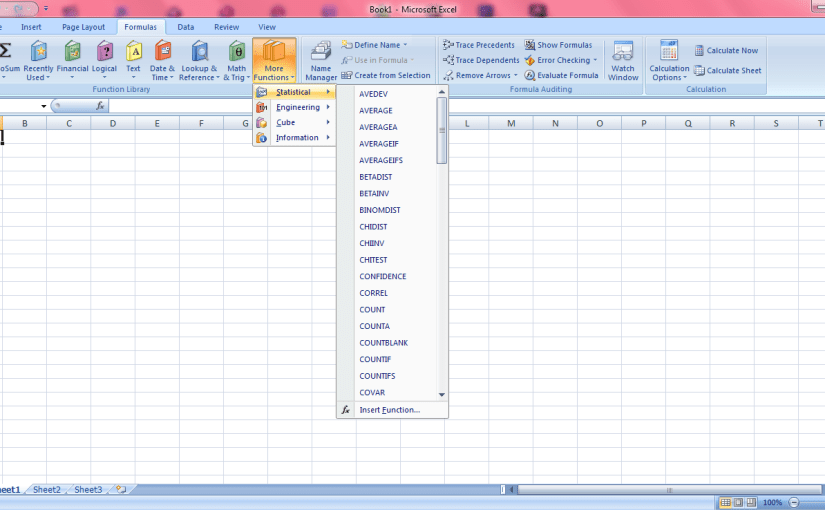Open the Watch Window
Viewport: 825px width, 510px height.
[623, 60]
